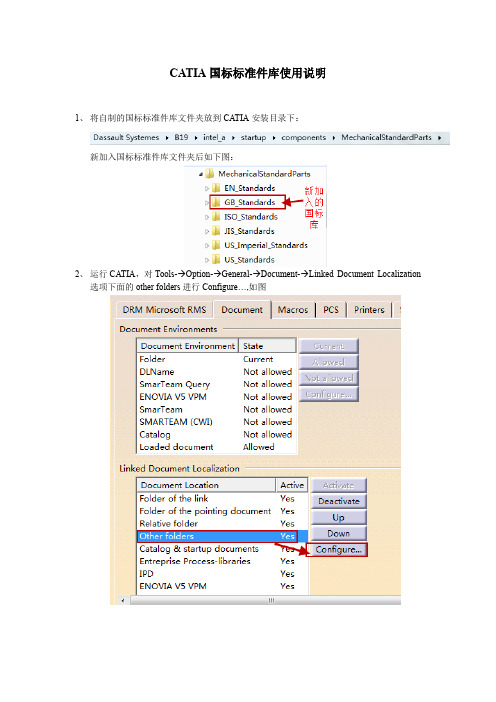This screenshot has width=496, height=702.
Task: Expand the ISO_Standards tree node
Action: tap(207, 217)
